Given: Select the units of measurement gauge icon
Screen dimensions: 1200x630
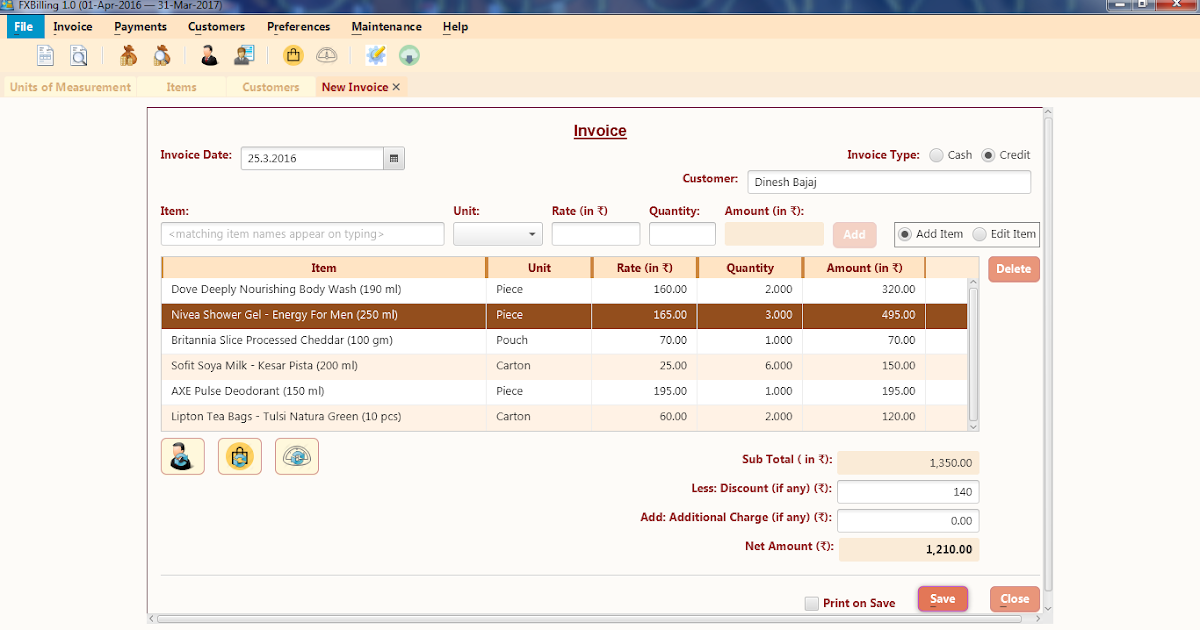Looking at the screenshot, I should (x=327, y=55).
